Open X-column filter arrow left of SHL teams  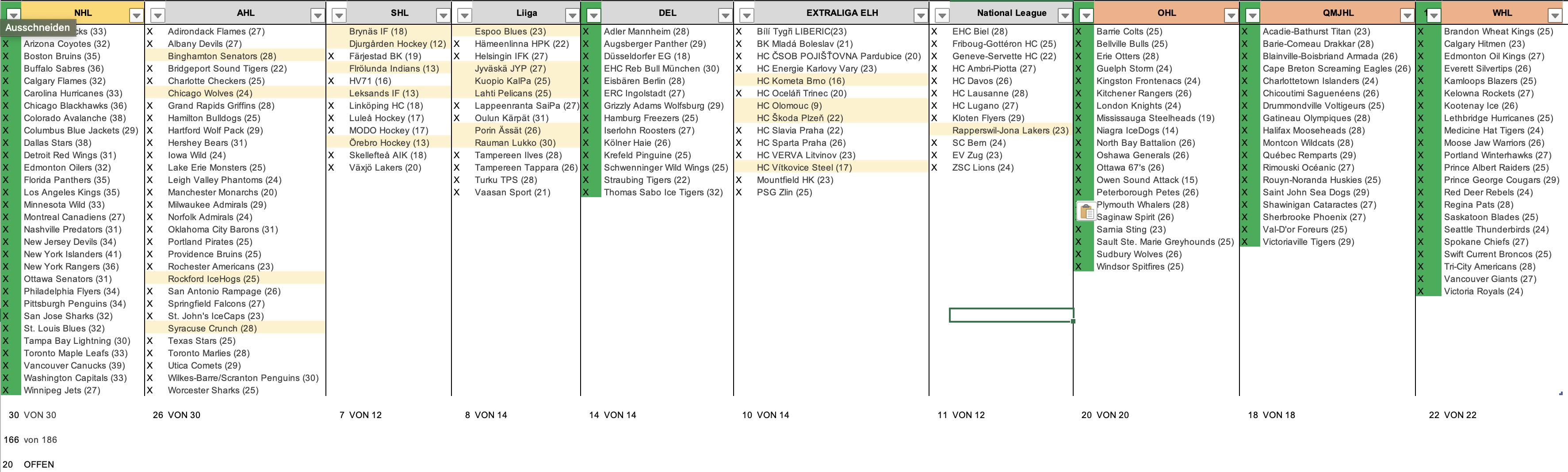click(x=339, y=15)
